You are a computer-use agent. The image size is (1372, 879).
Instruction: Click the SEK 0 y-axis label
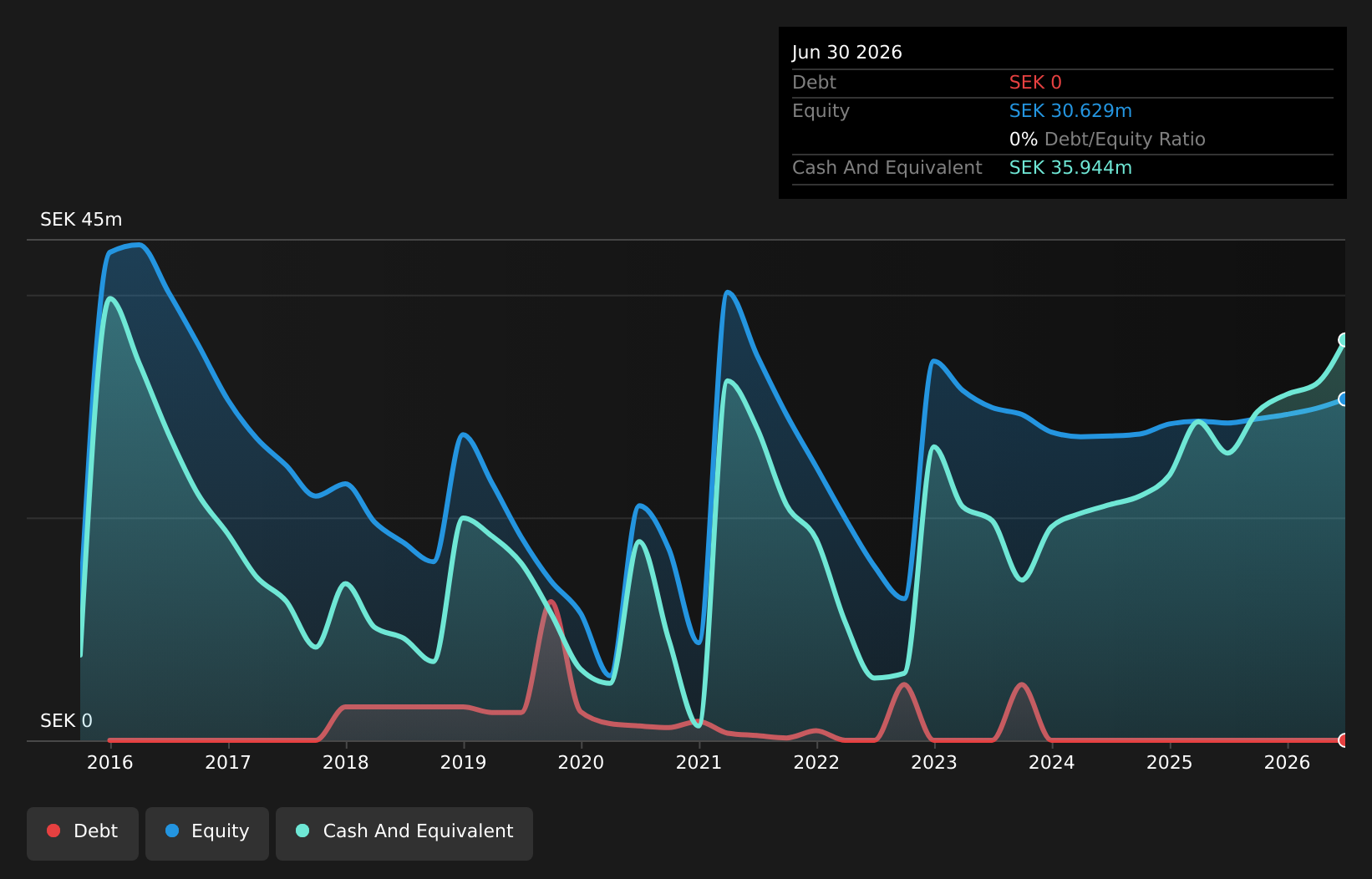point(66,721)
